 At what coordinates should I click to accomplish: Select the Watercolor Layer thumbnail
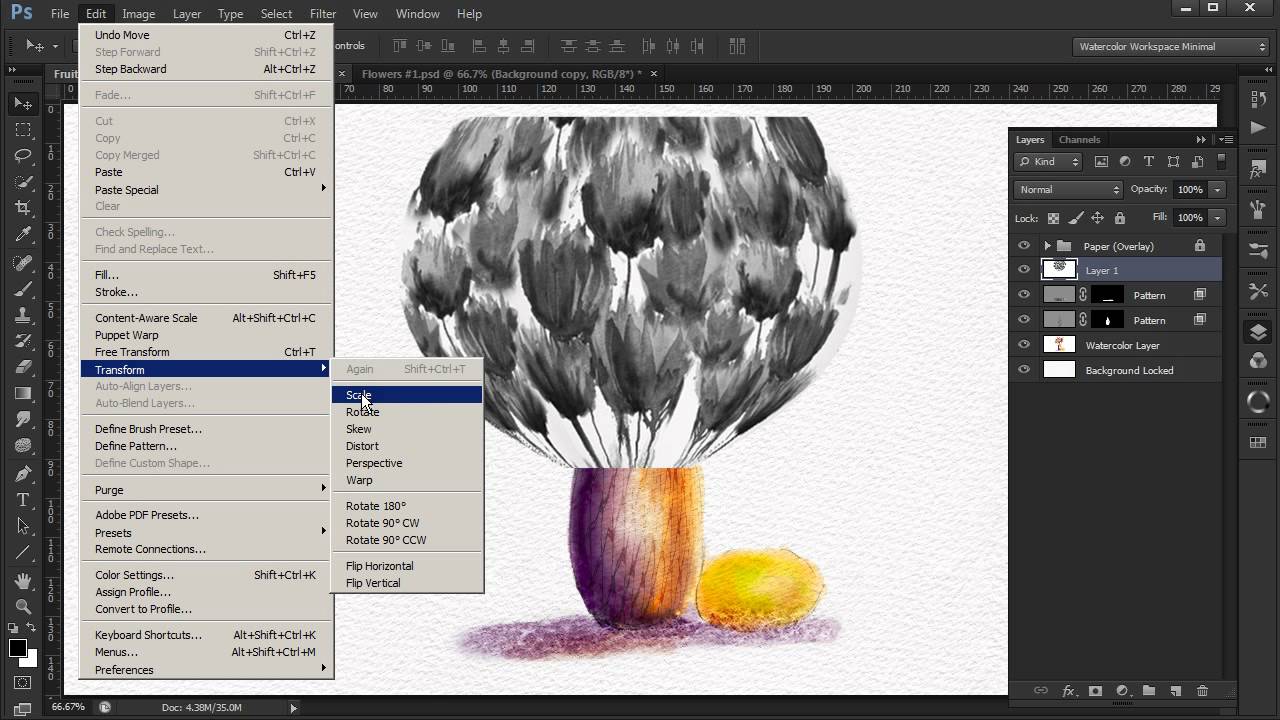click(1059, 345)
